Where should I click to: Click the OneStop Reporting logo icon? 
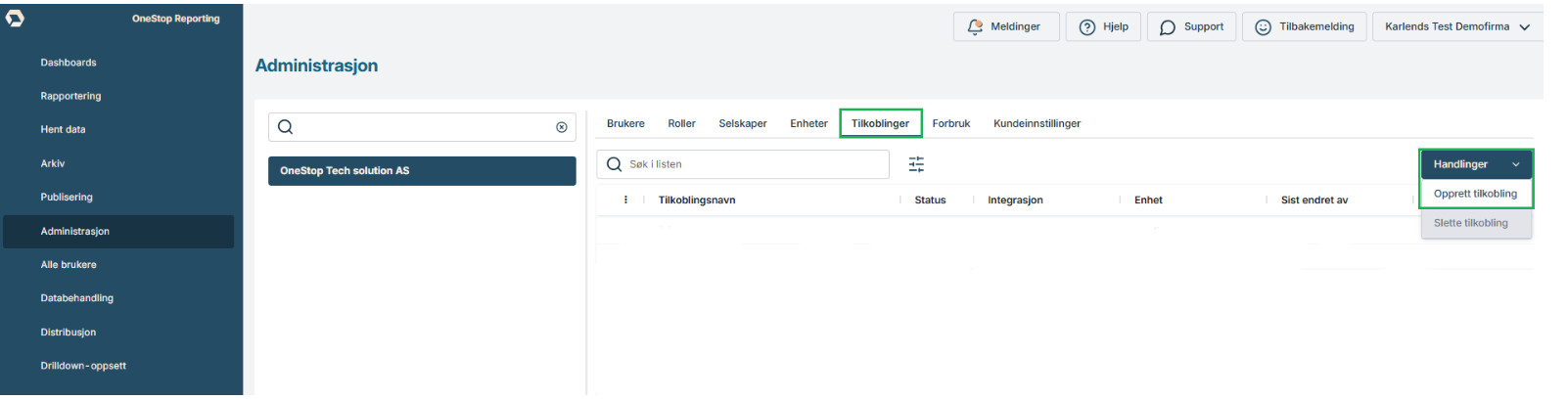(15, 18)
